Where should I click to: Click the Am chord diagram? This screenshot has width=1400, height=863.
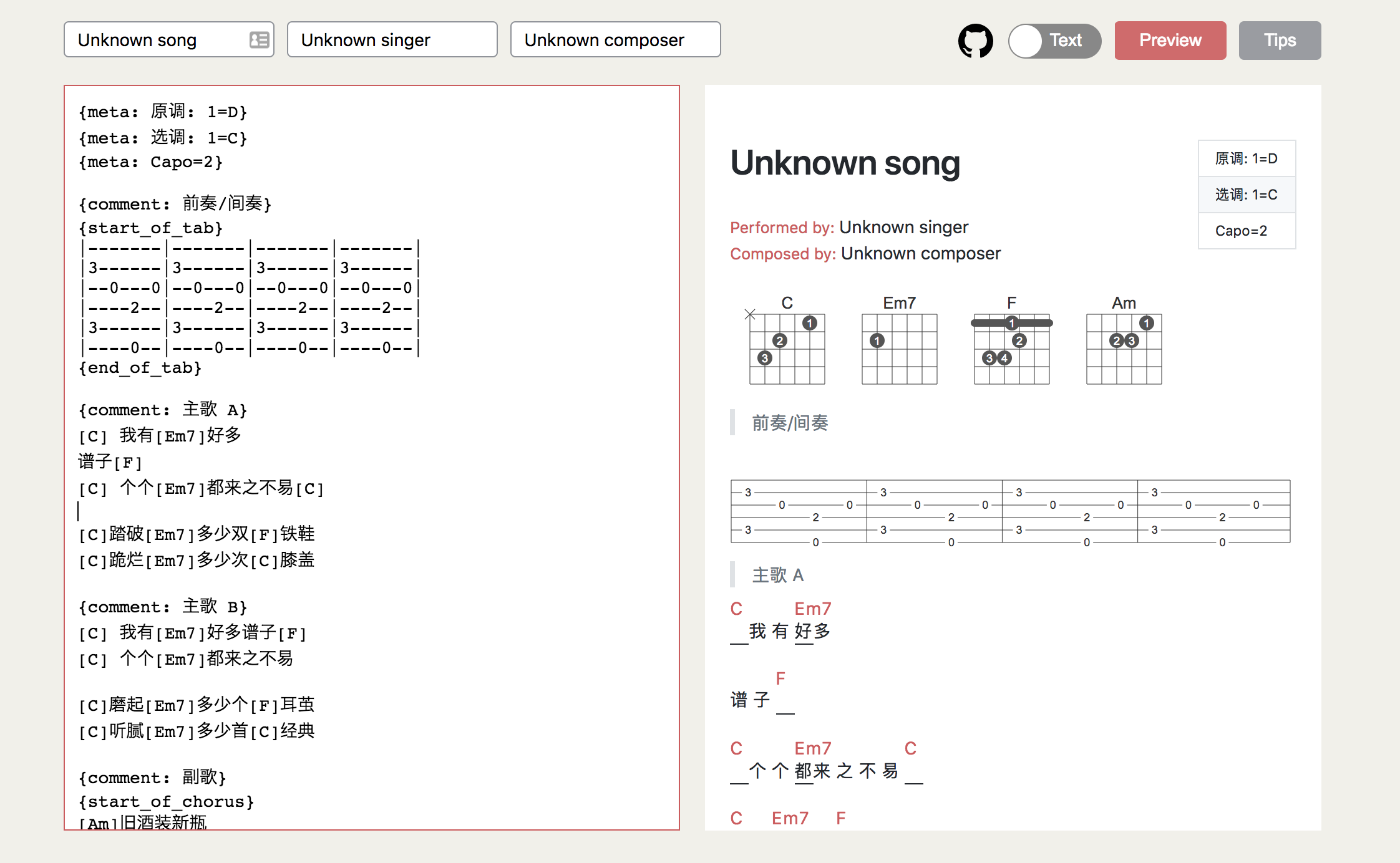pyautogui.click(x=1124, y=348)
